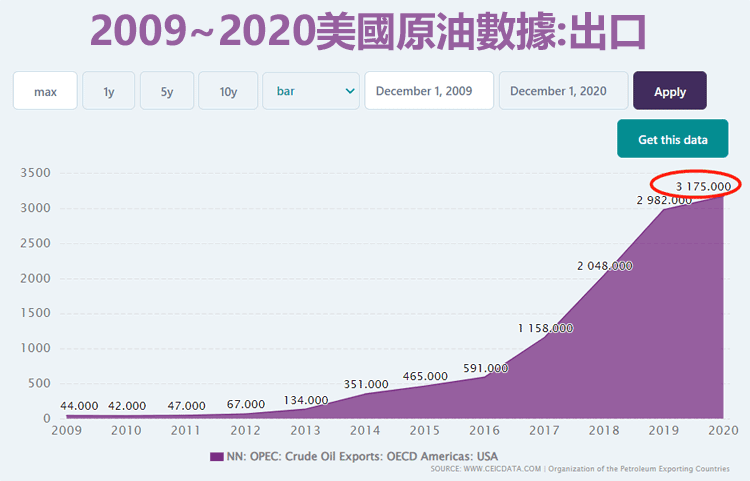Open the bar chart type dropdown
The image size is (750, 481).
(310, 91)
